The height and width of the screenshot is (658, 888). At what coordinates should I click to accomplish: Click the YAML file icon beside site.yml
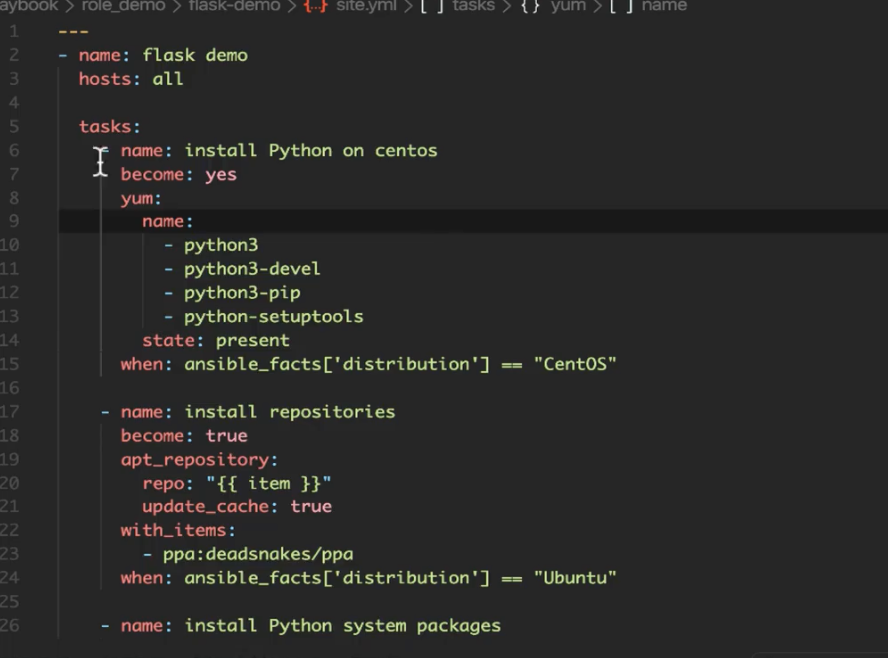pyautogui.click(x=316, y=6)
